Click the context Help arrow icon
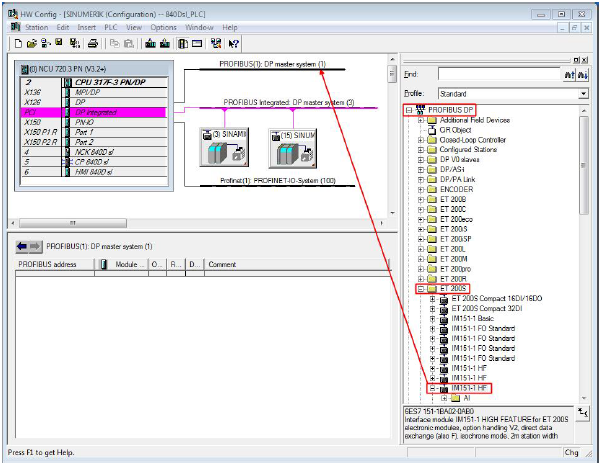 [x=233, y=44]
